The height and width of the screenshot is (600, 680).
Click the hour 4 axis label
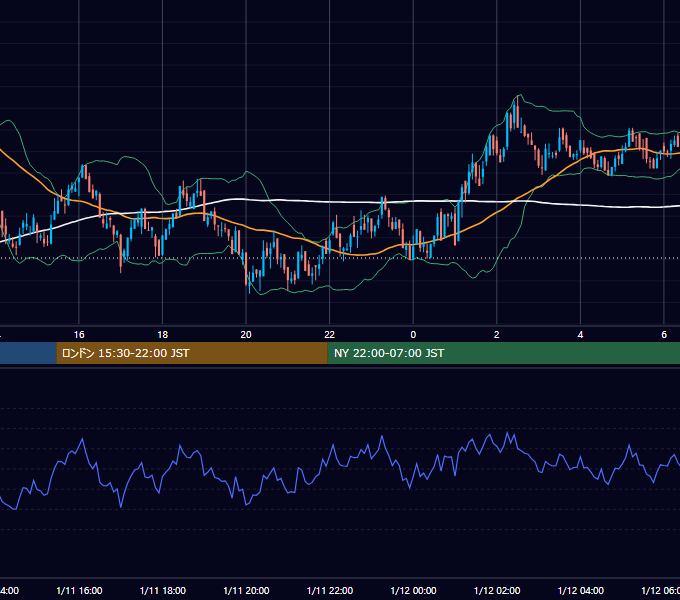580,335
